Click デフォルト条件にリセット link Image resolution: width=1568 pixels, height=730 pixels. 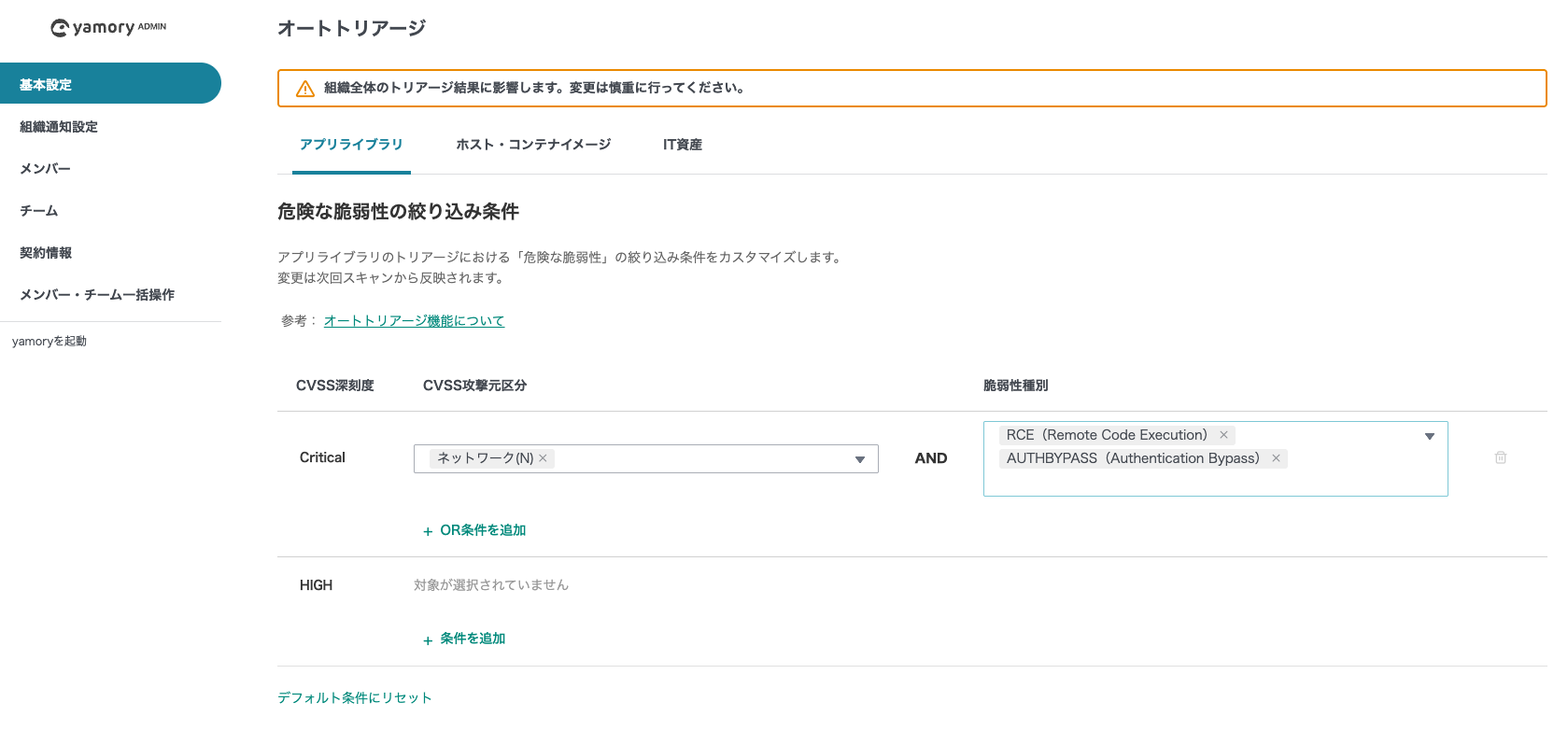point(354,698)
